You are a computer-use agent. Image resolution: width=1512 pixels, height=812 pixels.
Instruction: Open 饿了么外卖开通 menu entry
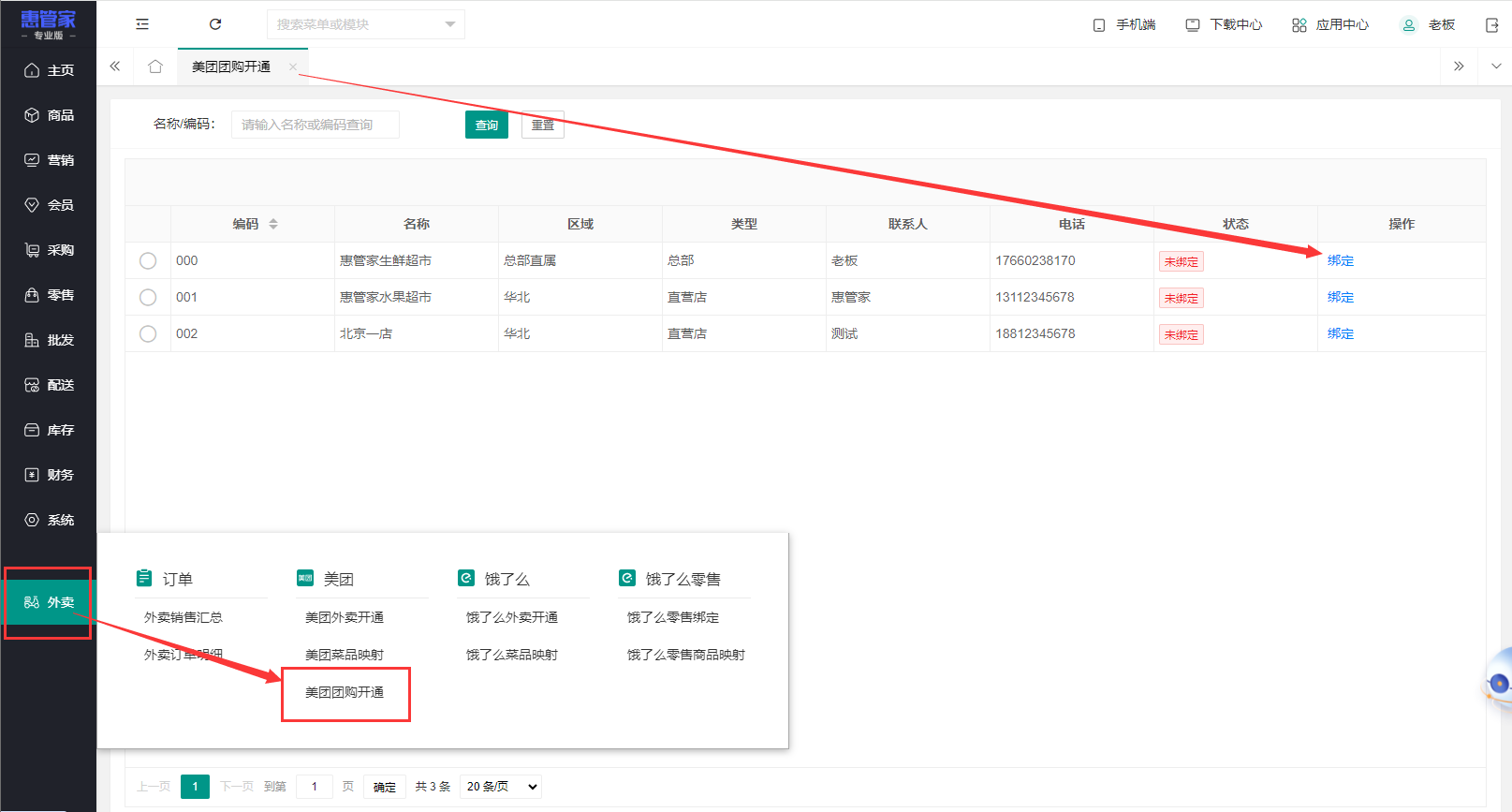pos(512,617)
